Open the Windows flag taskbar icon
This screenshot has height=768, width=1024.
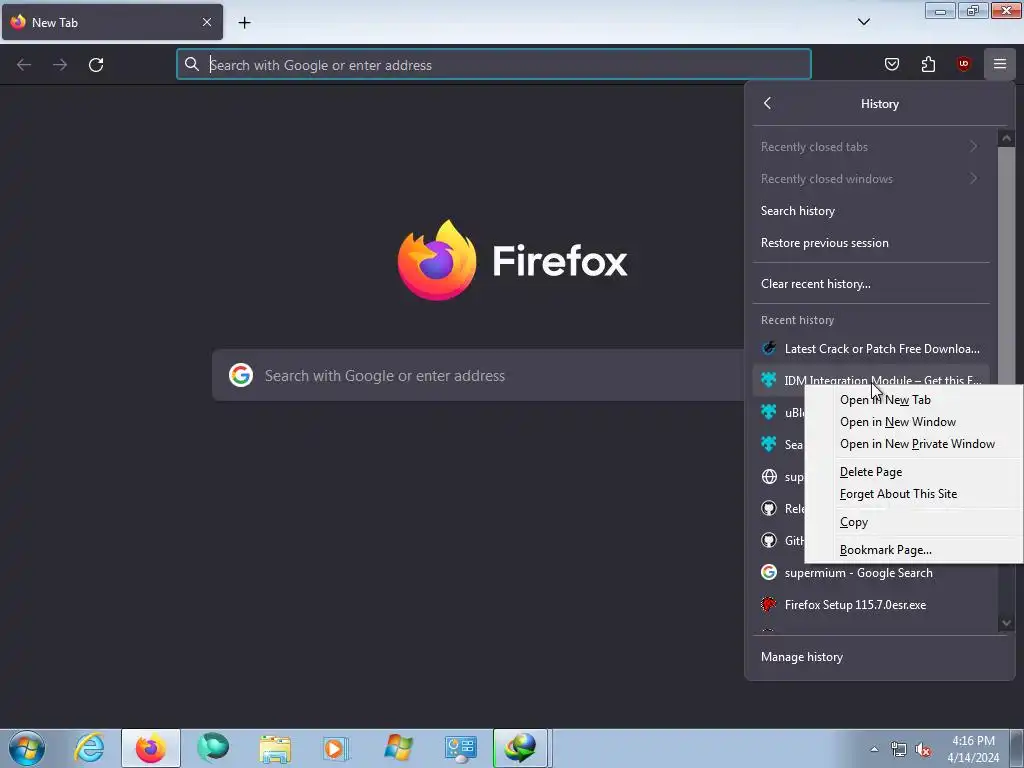pyautogui.click(x=398, y=748)
